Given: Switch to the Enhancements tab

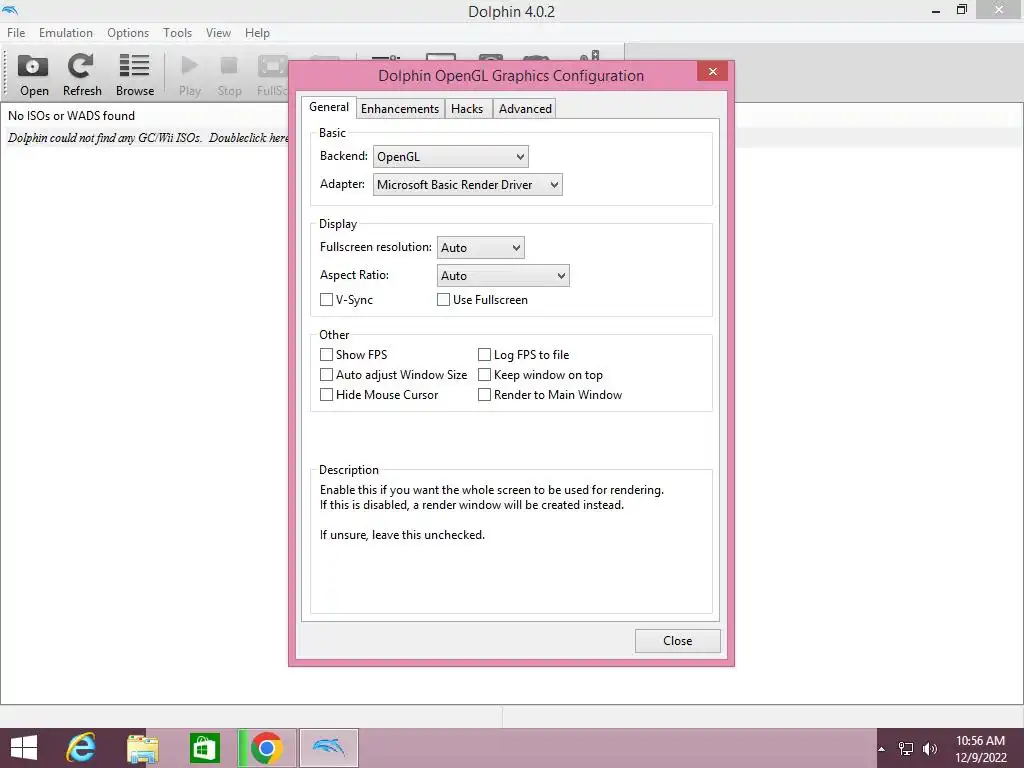Looking at the screenshot, I should pyautogui.click(x=400, y=108).
